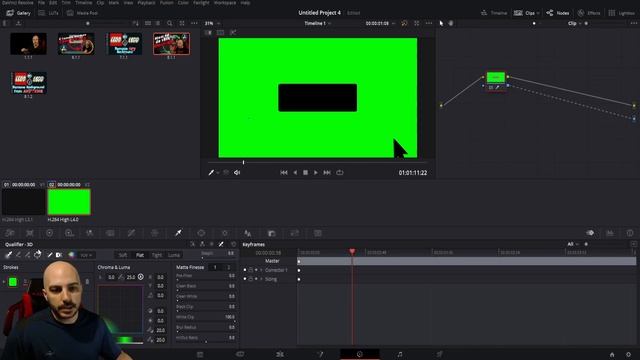The width and height of the screenshot is (640, 360).
Task: Go to the Fairlight page
Action: click(400, 354)
